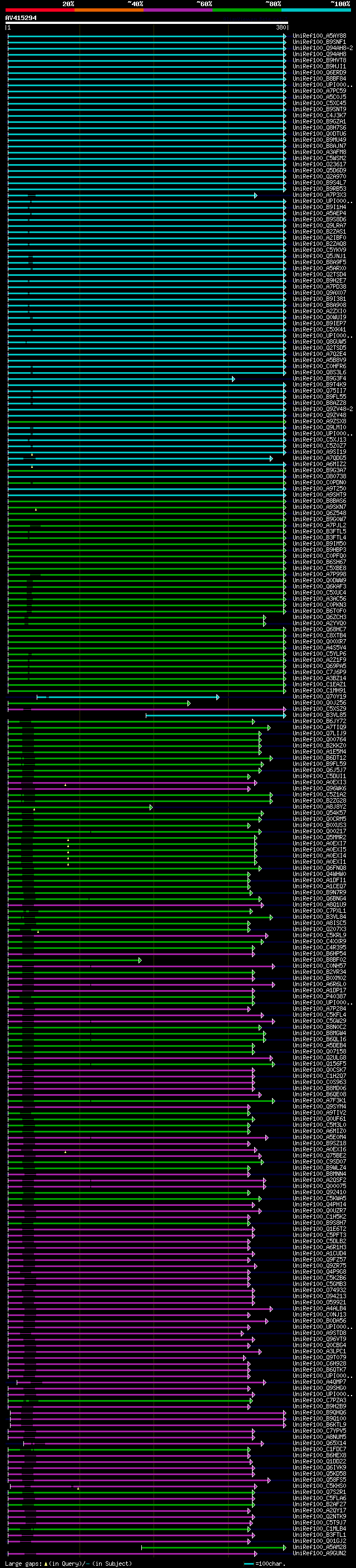Select label UniRef100_A7P998
The height and width of the screenshot is (1568, 356).
pos(319,574)
